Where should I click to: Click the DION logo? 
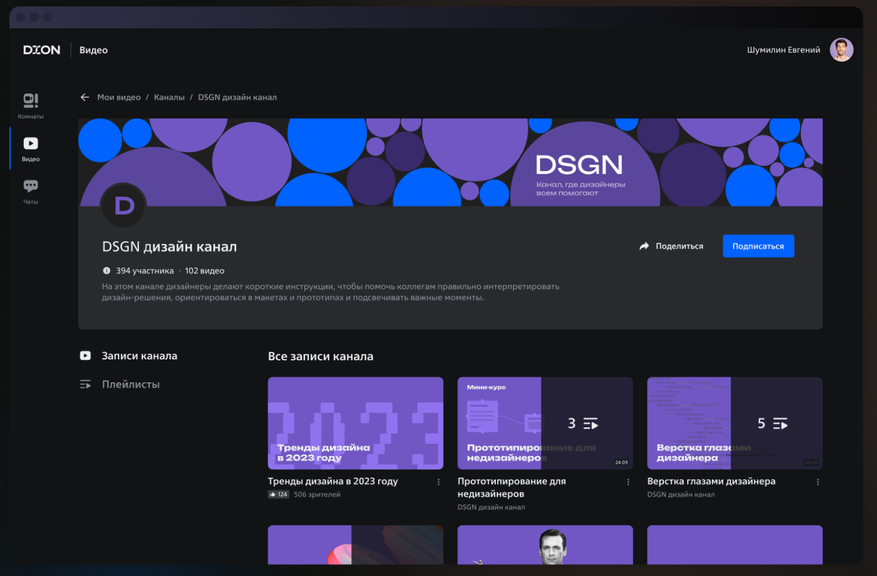(x=42, y=50)
